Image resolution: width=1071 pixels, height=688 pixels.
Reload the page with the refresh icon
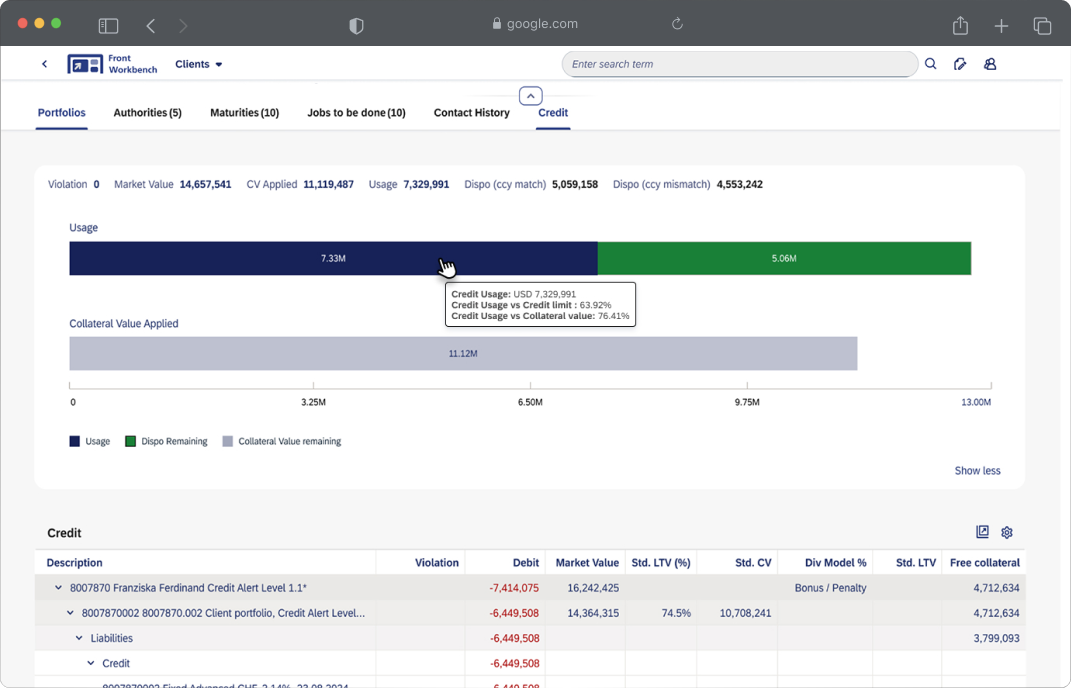coord(677,24)
